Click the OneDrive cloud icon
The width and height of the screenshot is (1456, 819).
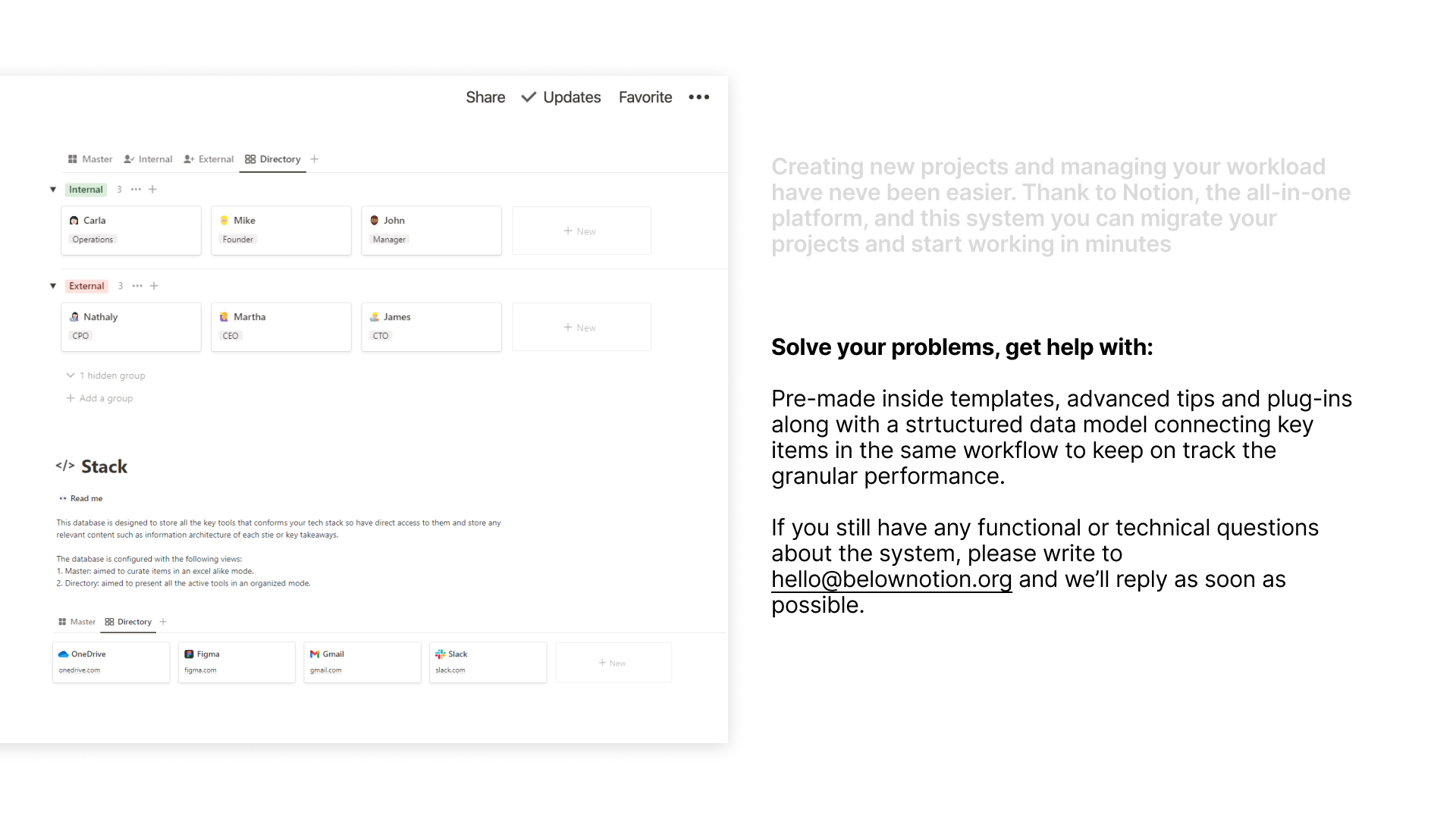pyautogui.click(x=64, y=654)
